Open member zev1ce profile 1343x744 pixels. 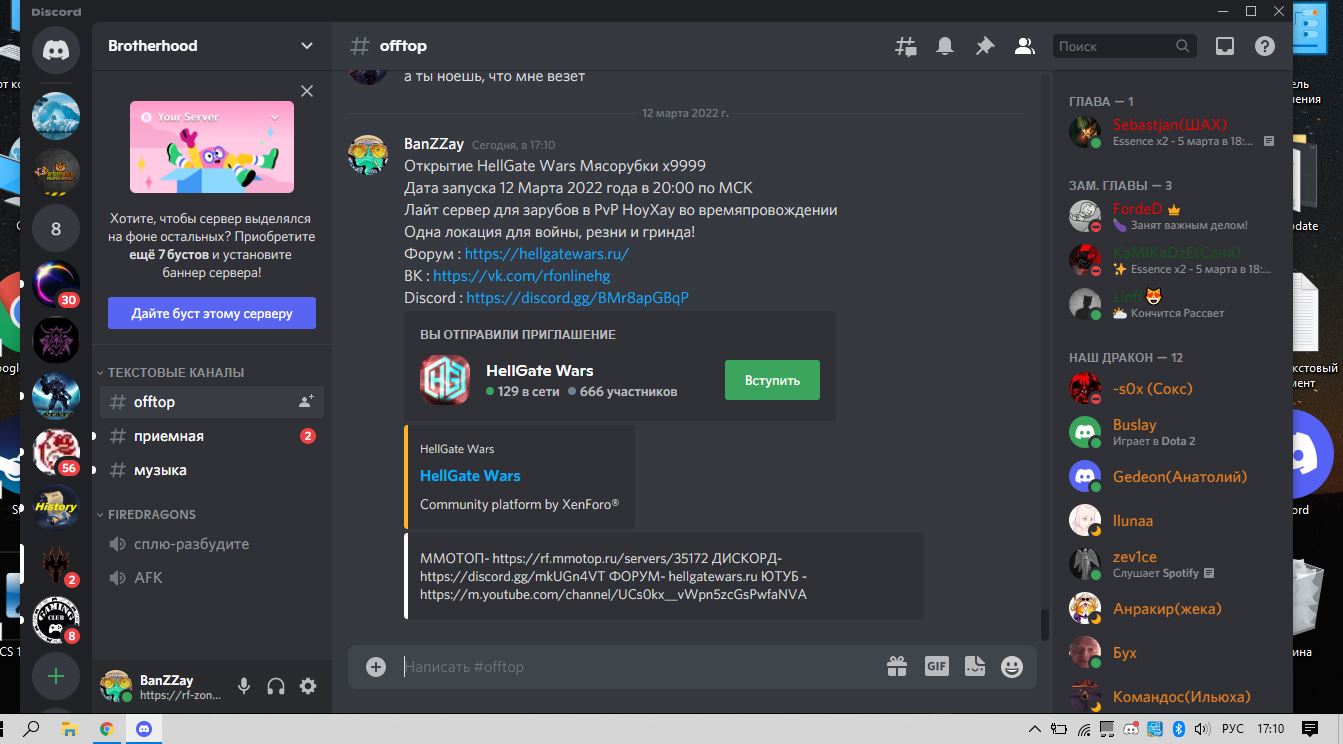click(1172, 564)
